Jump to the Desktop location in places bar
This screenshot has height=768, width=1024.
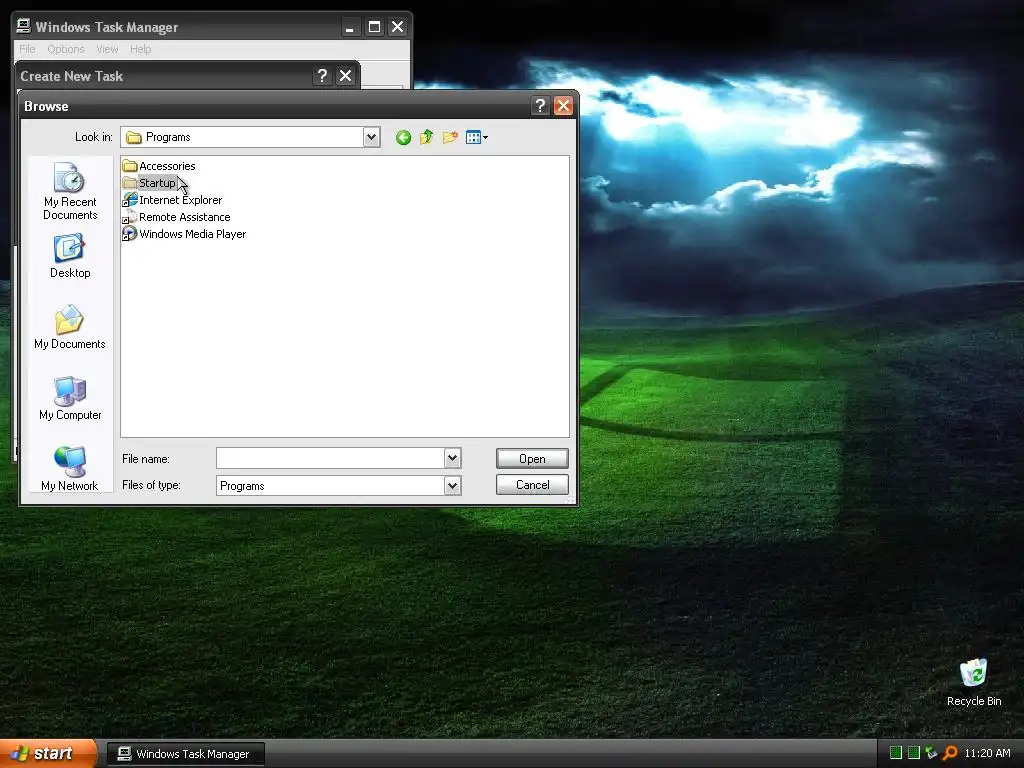(70, 257)
